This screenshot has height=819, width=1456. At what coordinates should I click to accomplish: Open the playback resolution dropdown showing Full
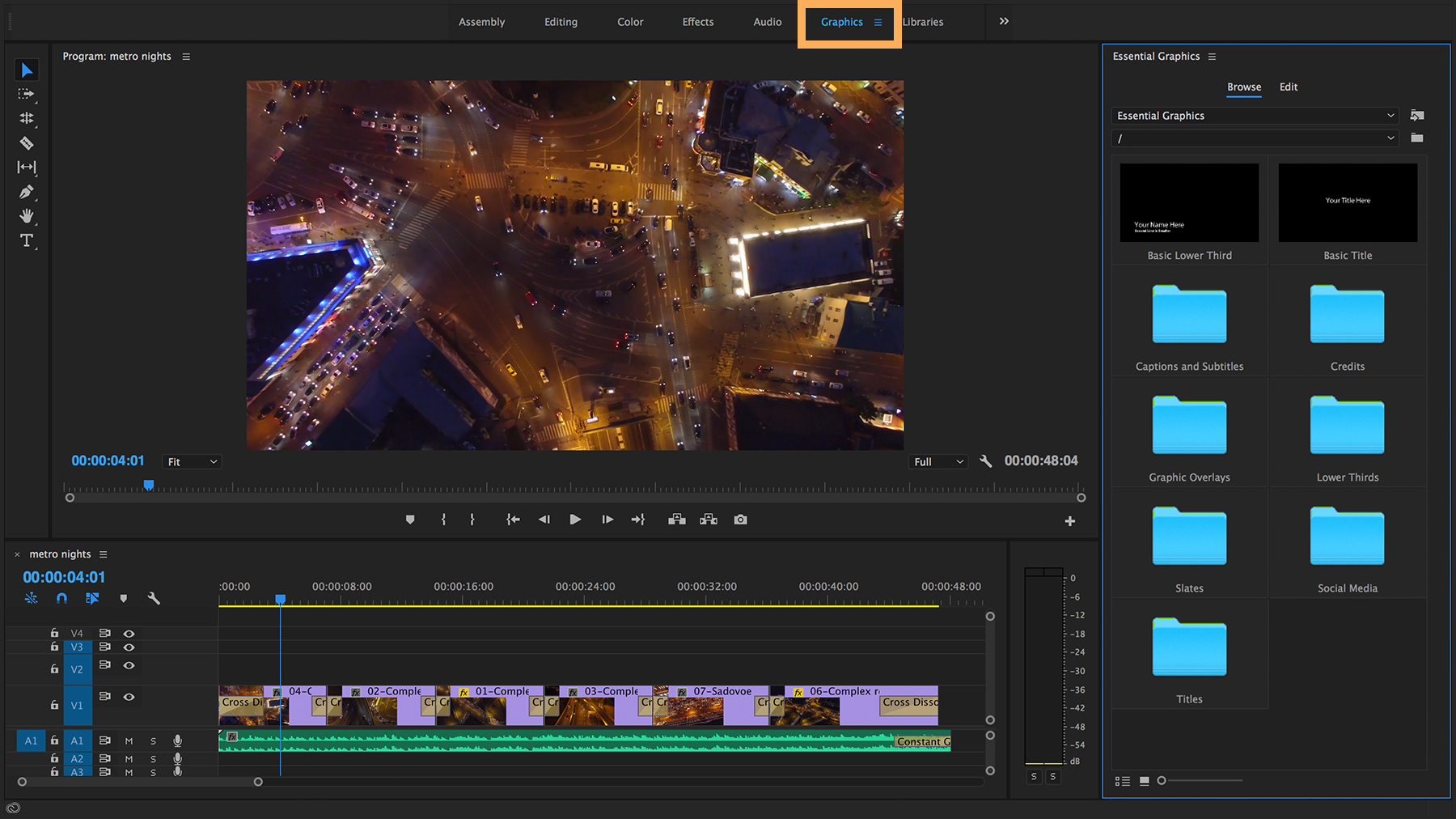[x=938, y=461]
